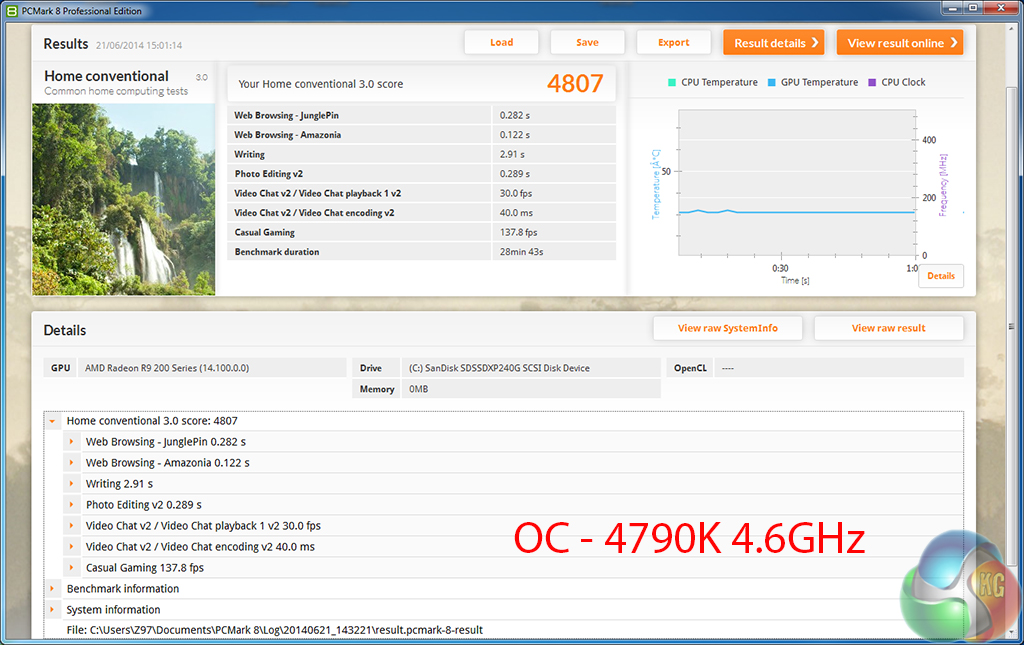The height and width of the screenshot is (645, 1024).
Task: Click the Home conventional test title
Action: pos(106,76)
